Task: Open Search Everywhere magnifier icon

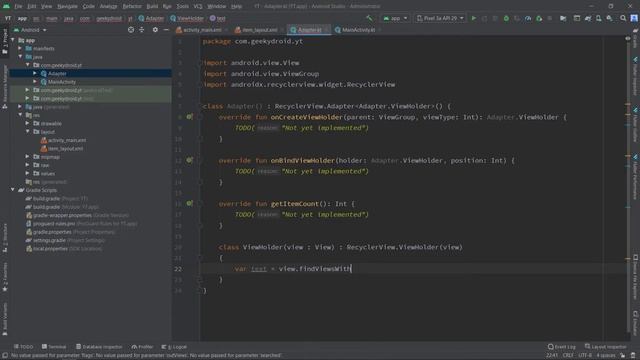Action: [623, 18]
